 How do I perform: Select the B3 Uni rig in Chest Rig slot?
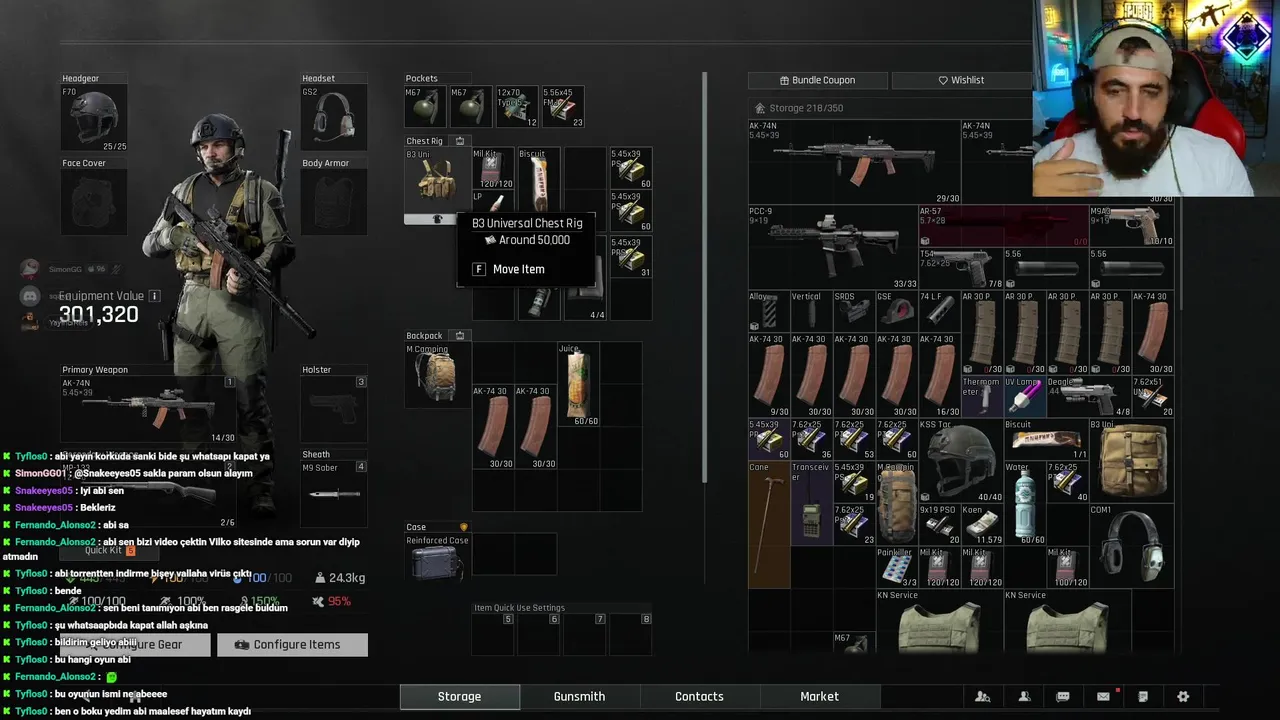click(x=435, y=181)
